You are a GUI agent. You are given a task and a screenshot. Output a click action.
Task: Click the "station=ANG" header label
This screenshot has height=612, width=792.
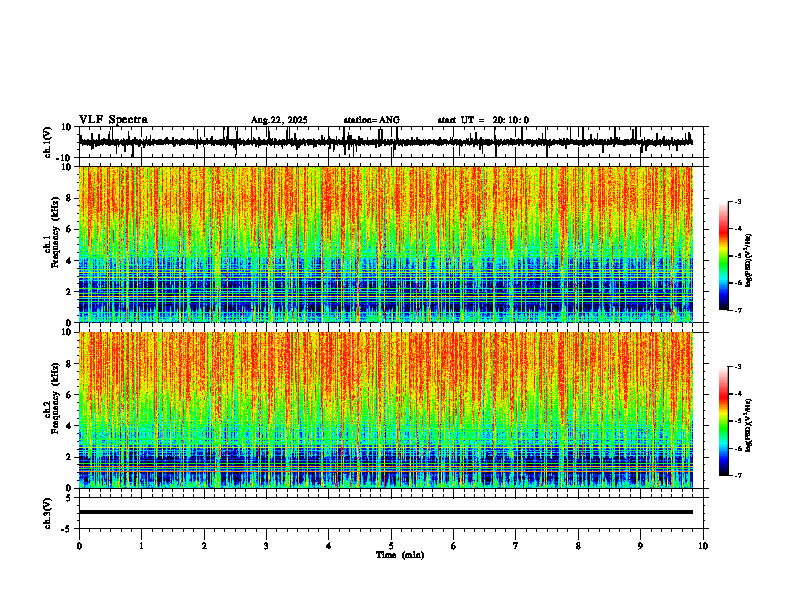coord(371,120)
